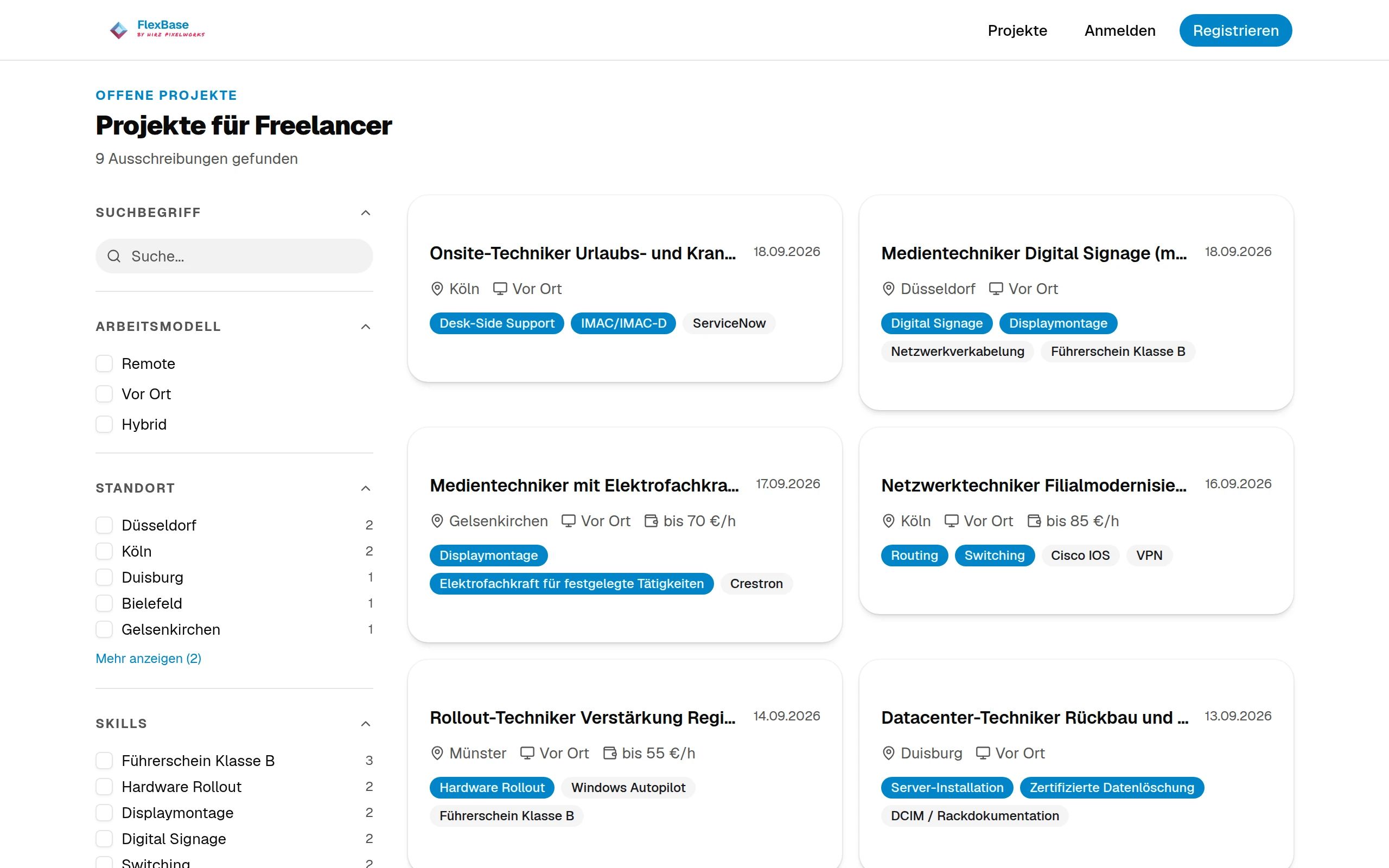
Task: Click the location pin beside Münster
Action: (x=437, y=752)
